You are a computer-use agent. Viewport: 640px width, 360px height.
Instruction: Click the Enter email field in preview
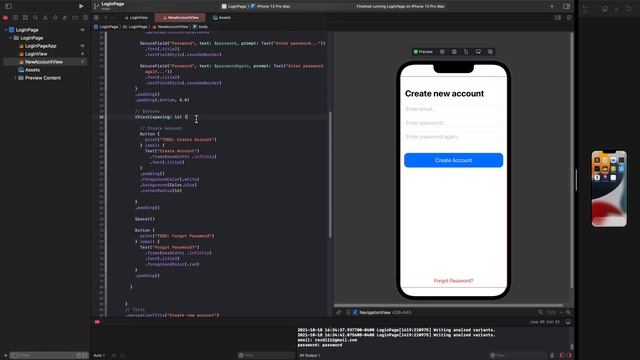[x=453, y=109]
